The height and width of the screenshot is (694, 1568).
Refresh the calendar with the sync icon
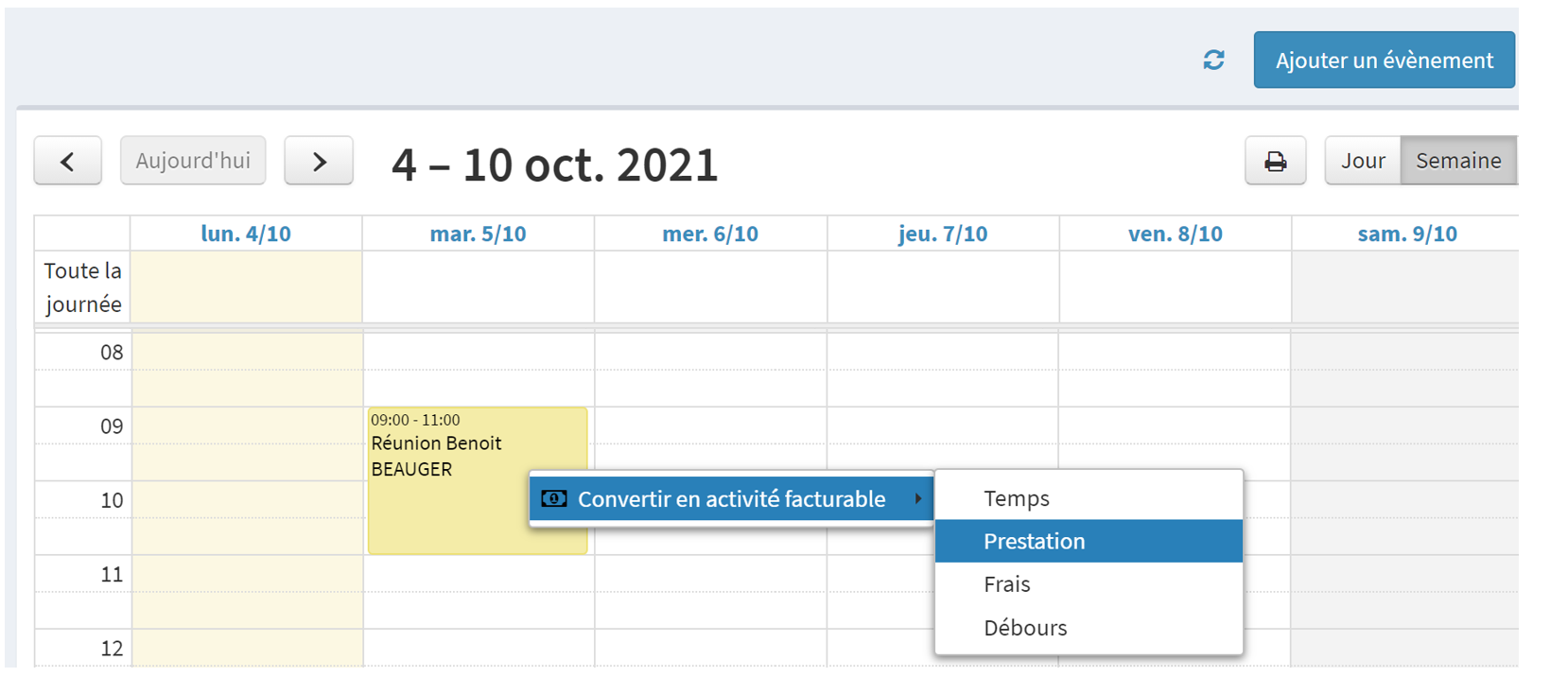(x=1213, y=61)
